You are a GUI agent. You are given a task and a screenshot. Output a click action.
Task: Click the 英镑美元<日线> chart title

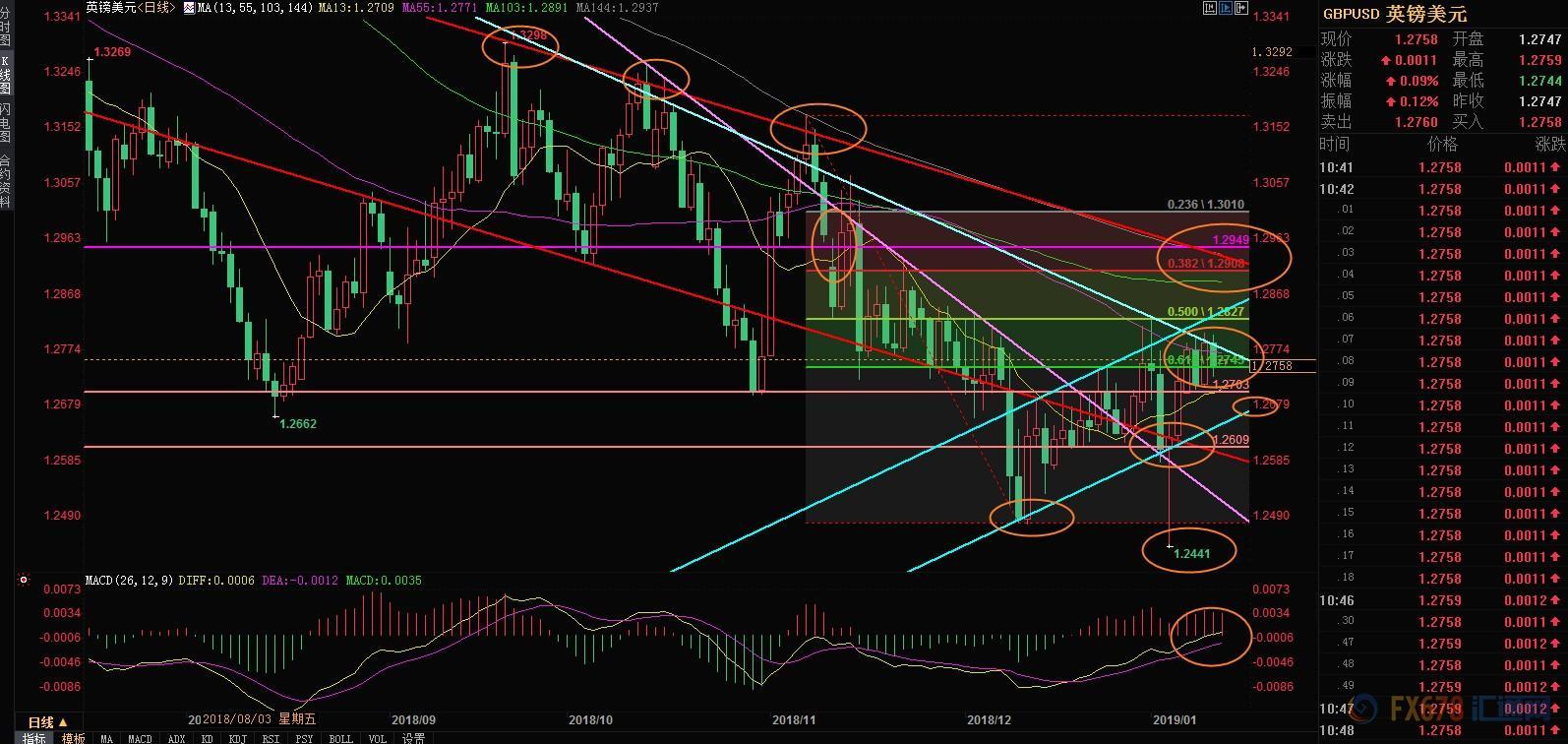coord(132,7)
